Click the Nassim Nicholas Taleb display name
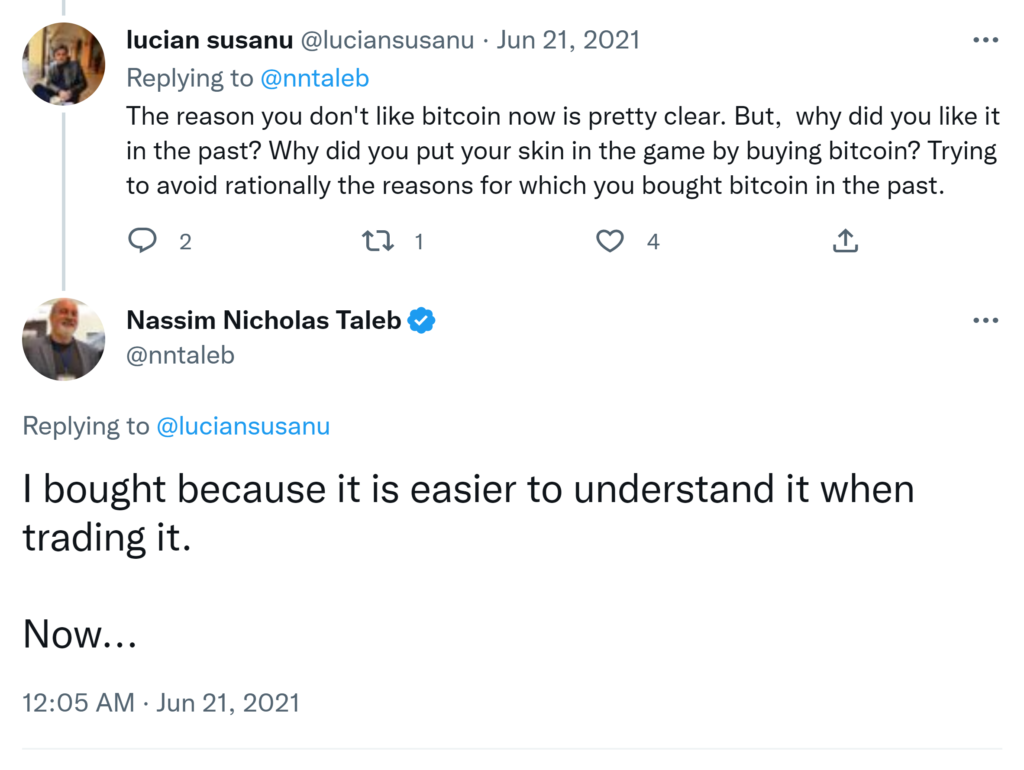Viewport: 1024px width, 770px height. (x=264, y=320)
